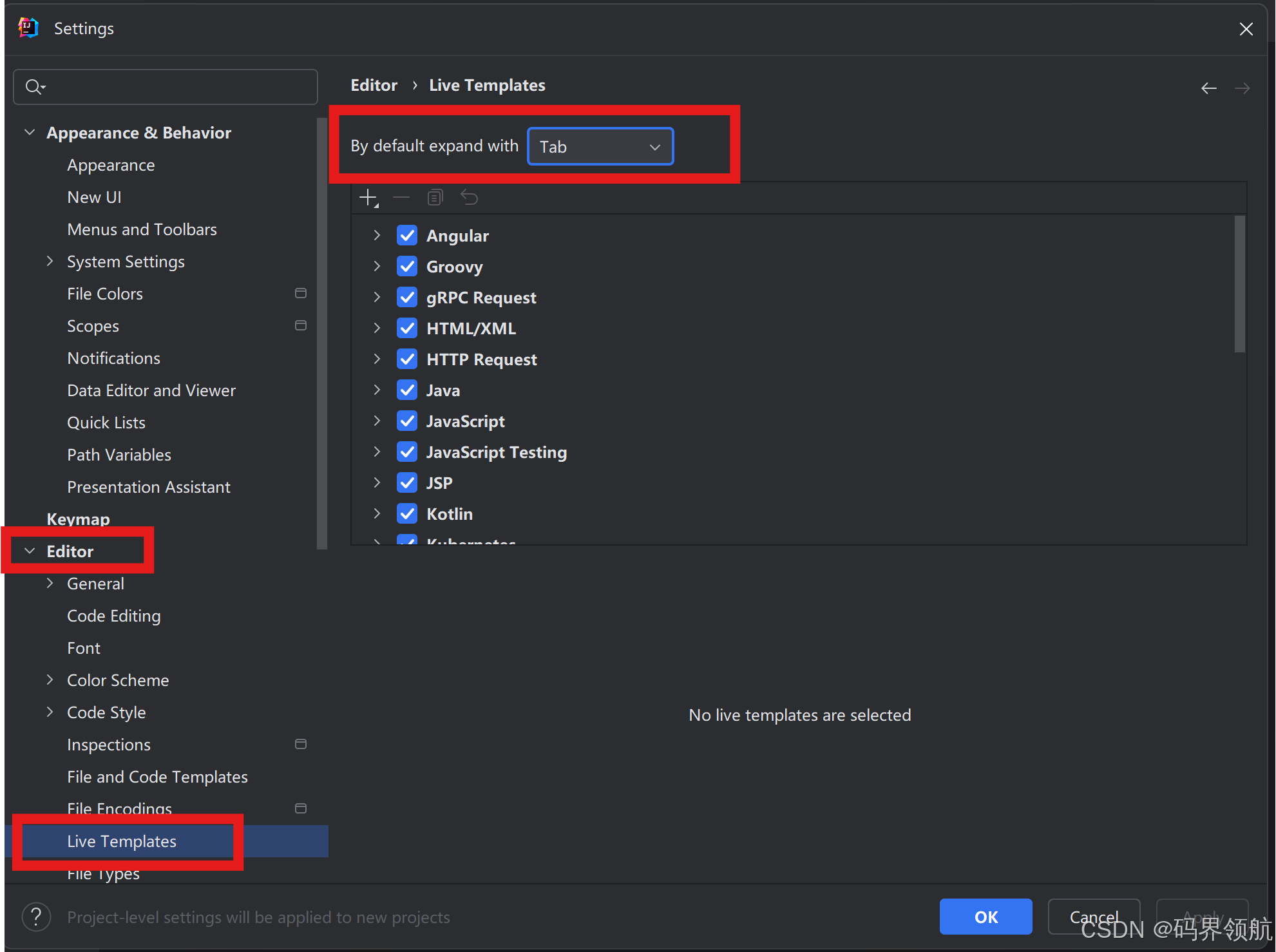Screen dimensions: 1276x952
Task: Toggle the Kotlin checkbox
Action: tap(407, 514)
